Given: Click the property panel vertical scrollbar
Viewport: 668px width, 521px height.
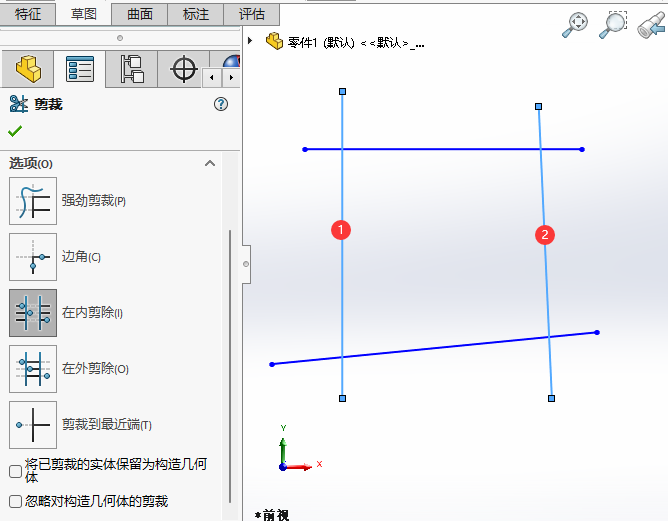Looking at the screenshot, I should tap(230, 366).
